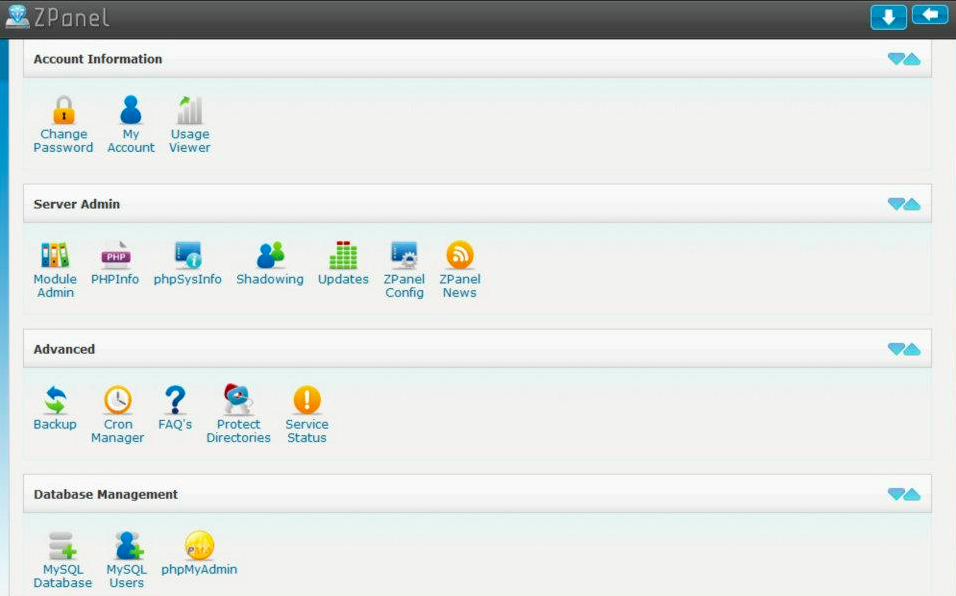Launch Cron Manager clock icon
Image resolution: width=956 pixels, height=596 pixels.
118,400
